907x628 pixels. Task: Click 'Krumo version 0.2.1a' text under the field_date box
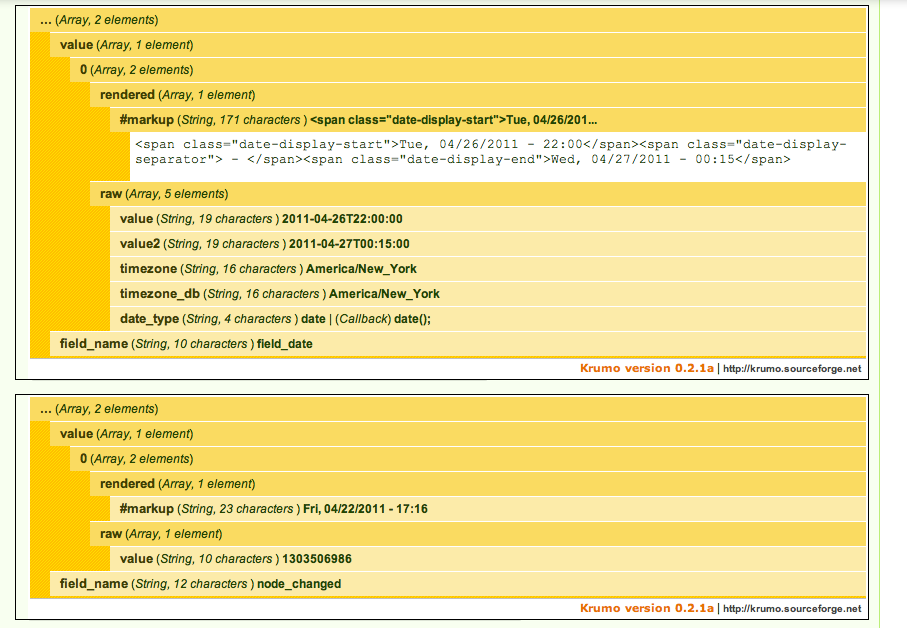tap(647, 368)
